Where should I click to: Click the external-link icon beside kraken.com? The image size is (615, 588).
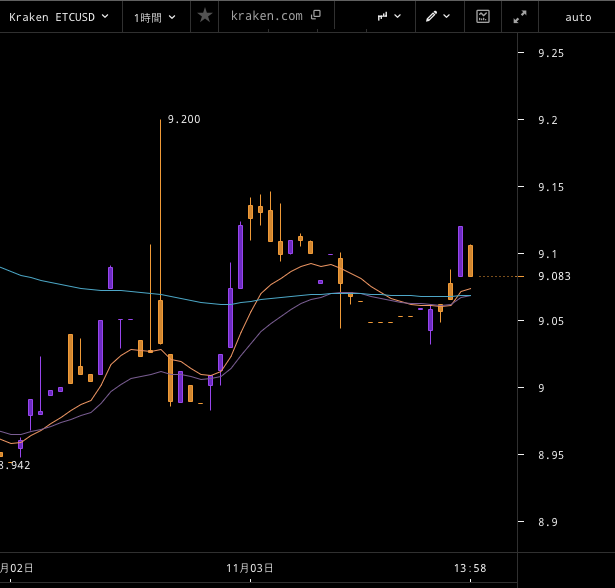coord(316,15)
